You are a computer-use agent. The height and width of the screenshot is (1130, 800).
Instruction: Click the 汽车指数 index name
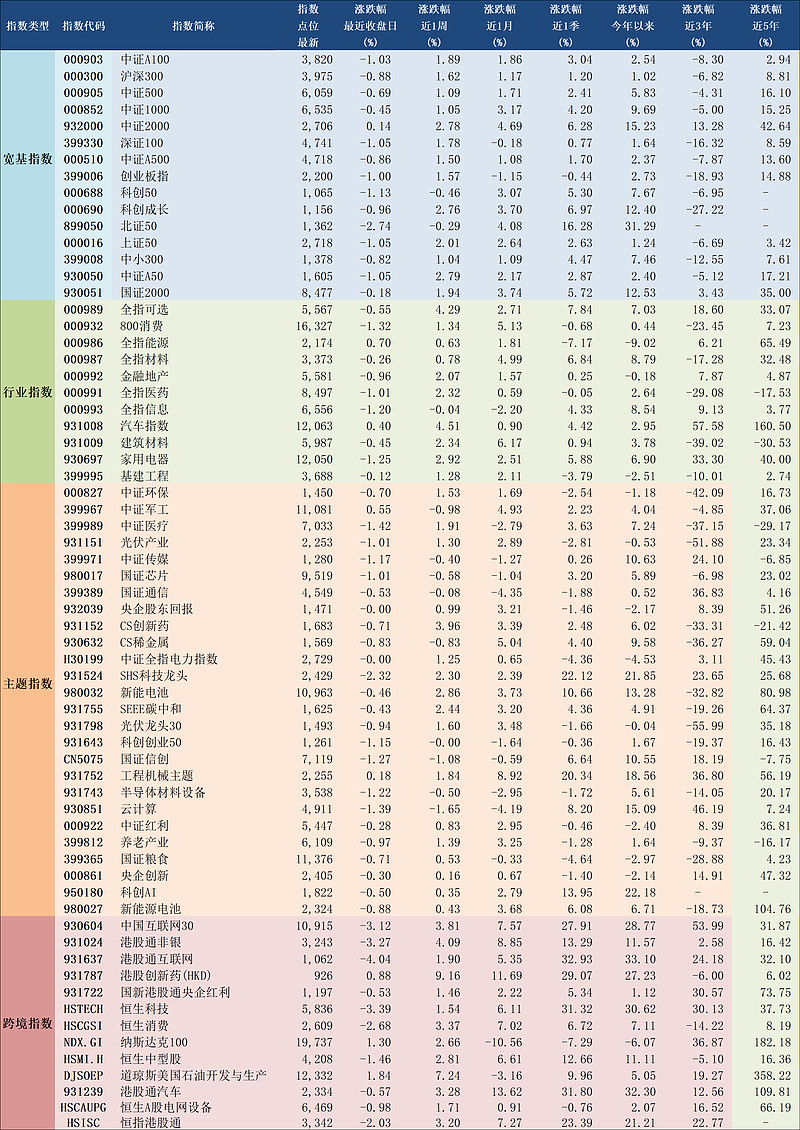[144, 426]
